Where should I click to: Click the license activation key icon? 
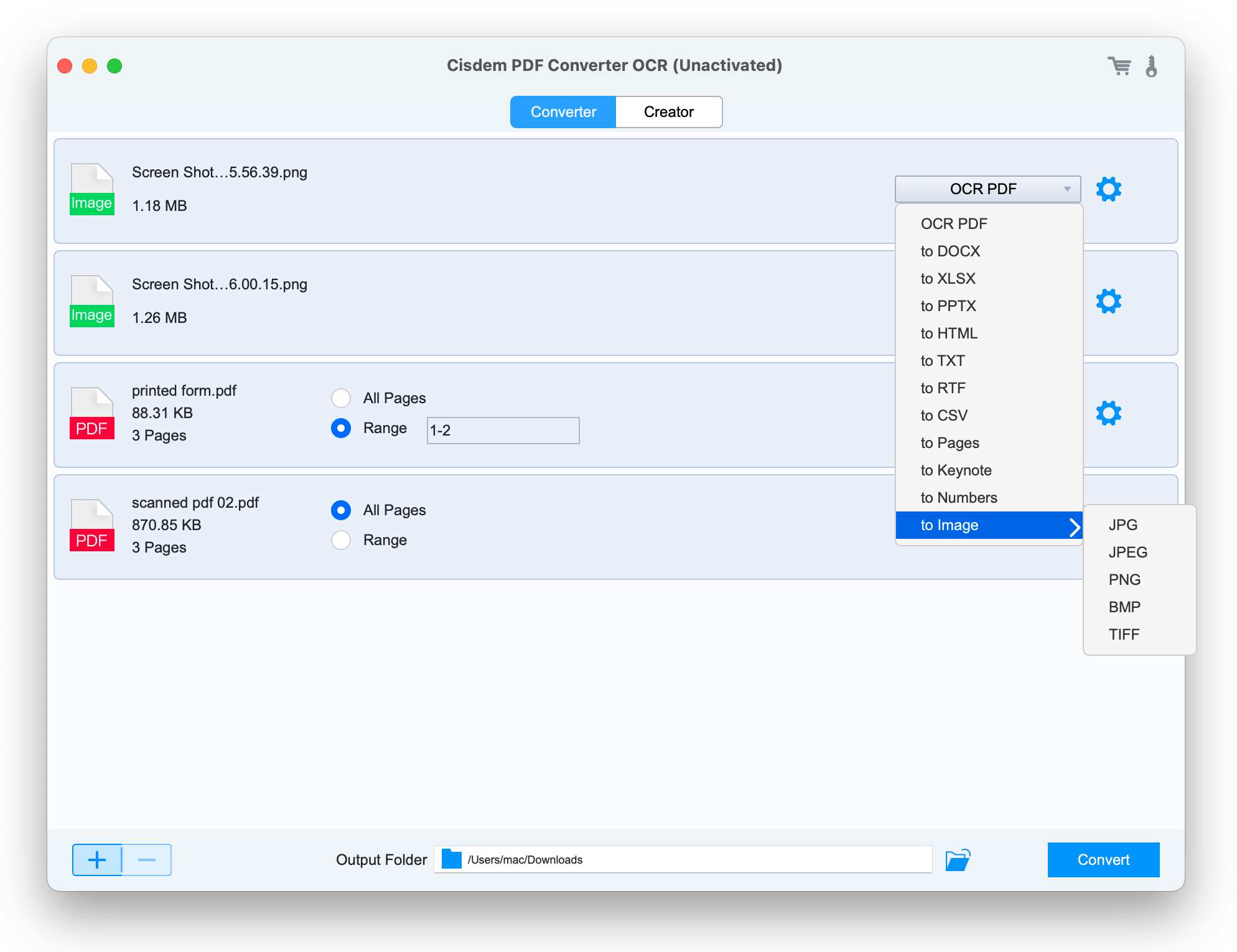1152,65
